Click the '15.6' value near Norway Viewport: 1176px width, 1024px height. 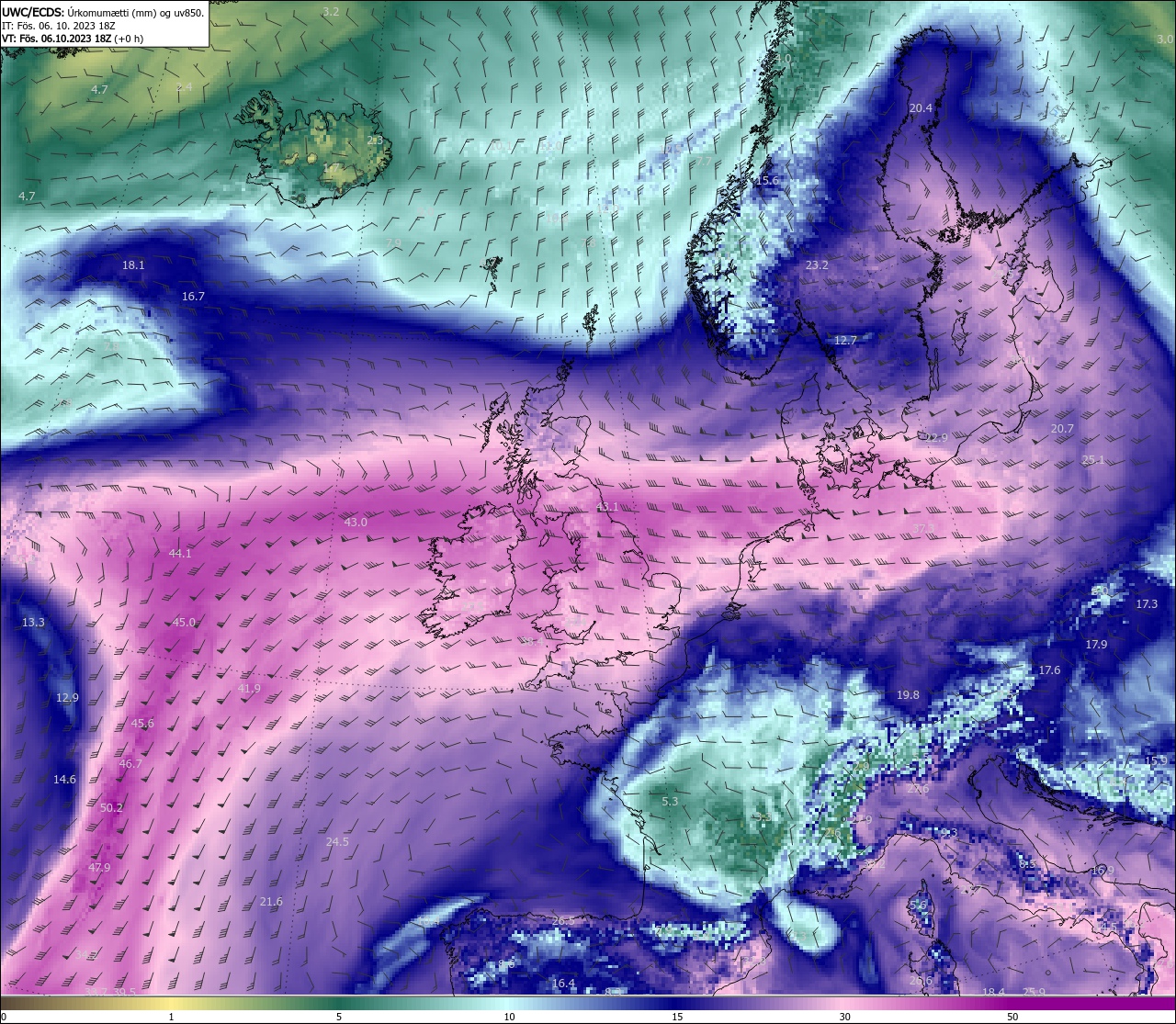click(766, 180)
